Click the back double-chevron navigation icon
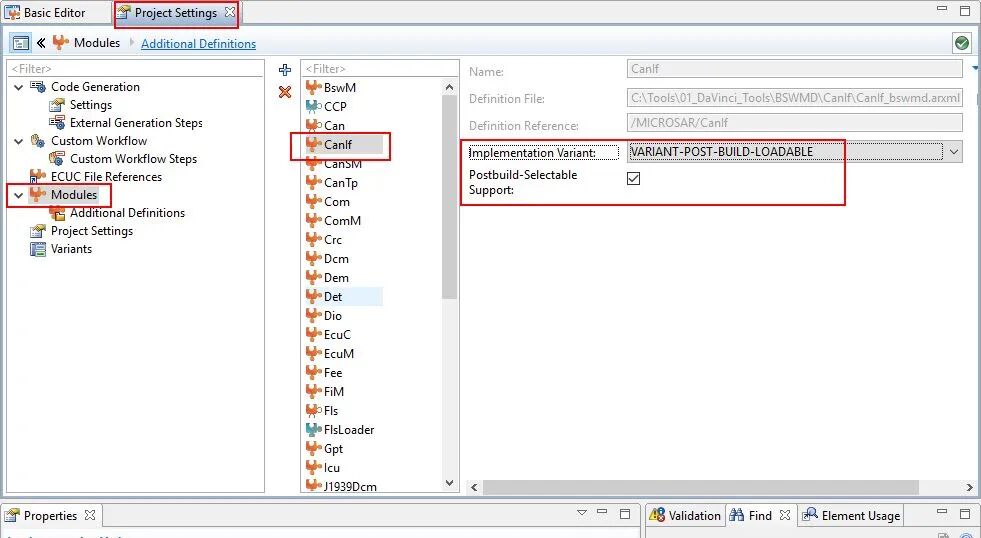Image resolution: width=981 pixels, height=538 pixels. point(41,43)
